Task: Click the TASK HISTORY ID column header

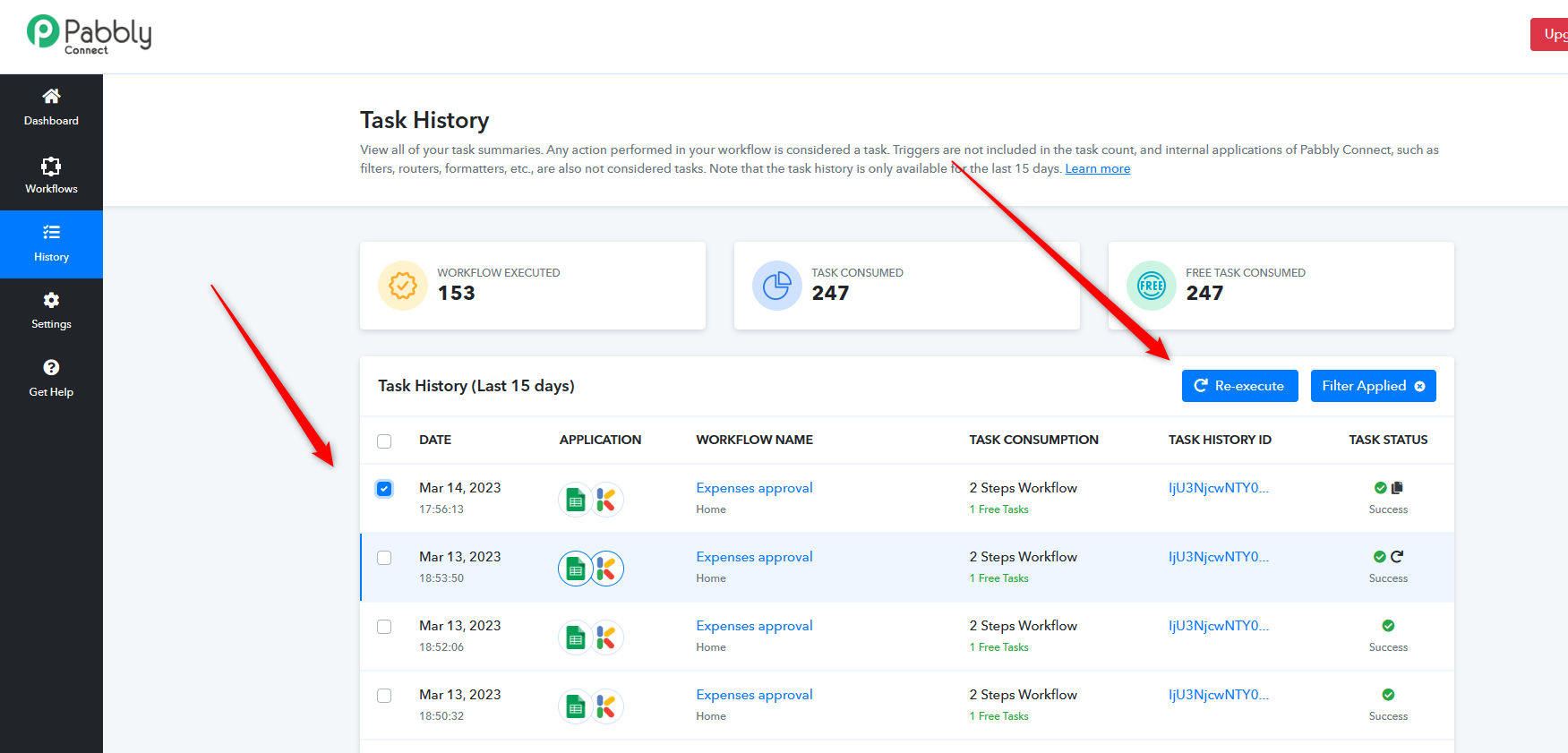Action: click(1220, 440)
